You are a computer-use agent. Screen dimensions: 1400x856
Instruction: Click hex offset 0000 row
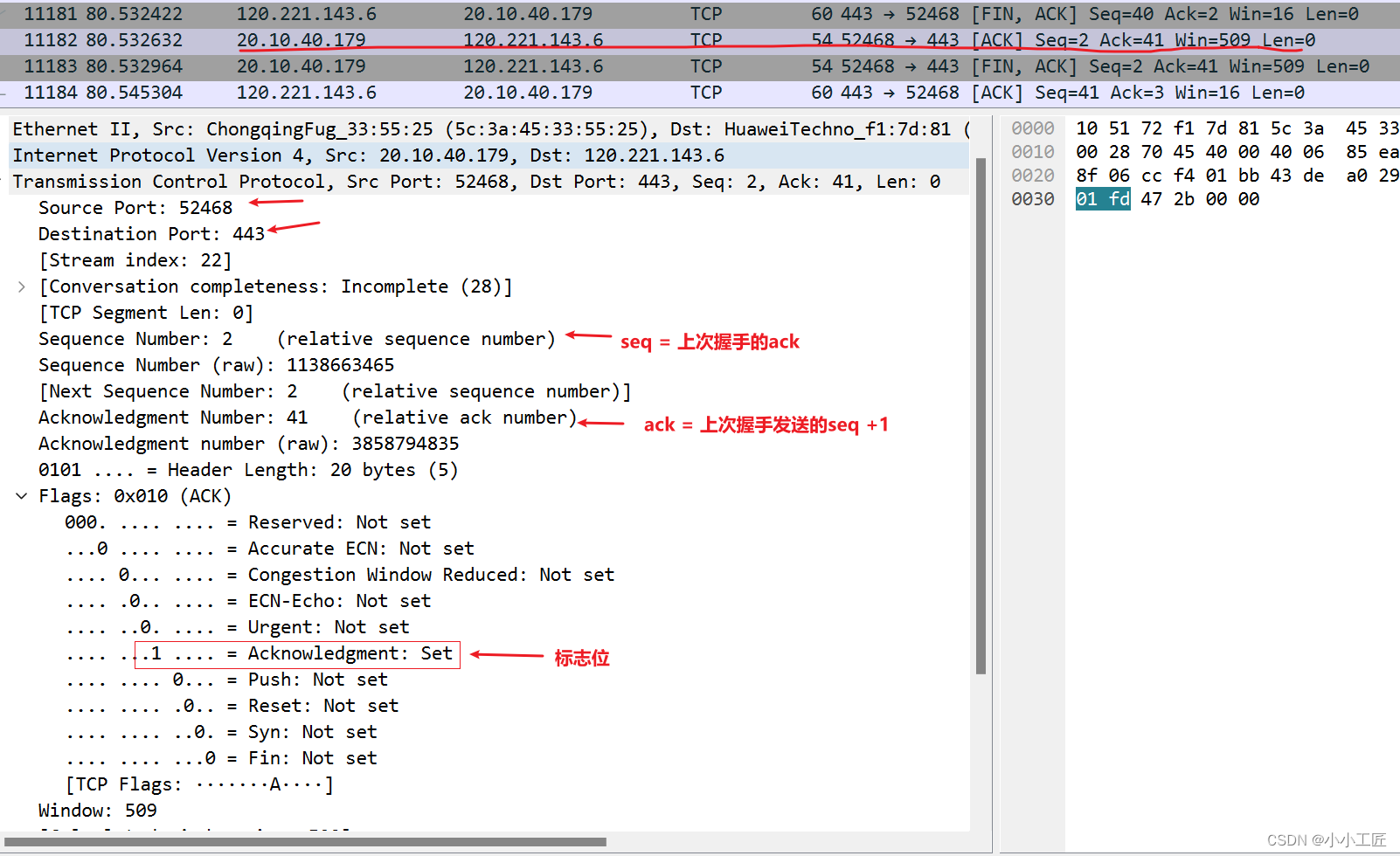point(1033,128)
